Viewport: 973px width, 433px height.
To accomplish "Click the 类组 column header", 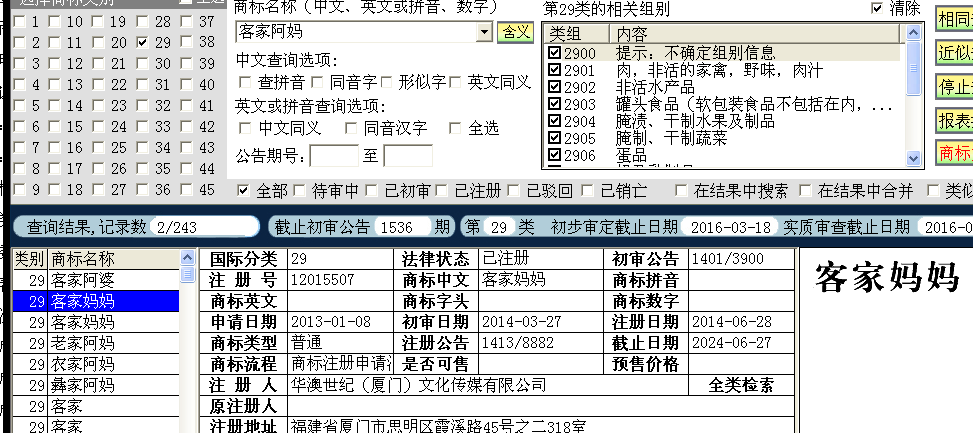I will click(x=577, y=33).
